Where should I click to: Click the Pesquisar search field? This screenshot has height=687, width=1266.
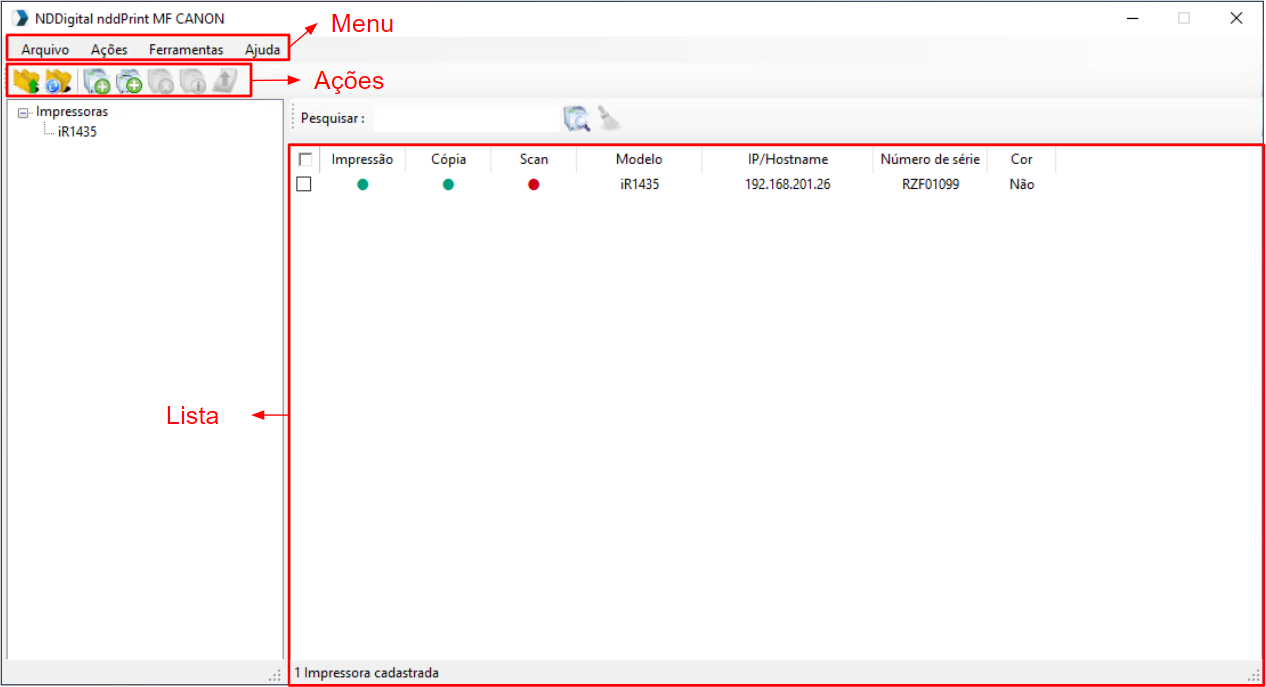[466, 119]
